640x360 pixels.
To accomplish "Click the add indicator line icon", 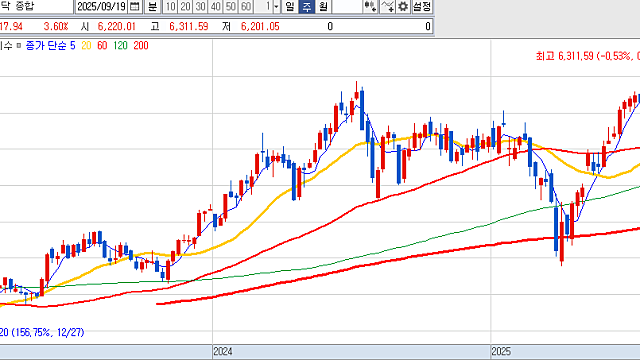I will click(x=387, y=6).
